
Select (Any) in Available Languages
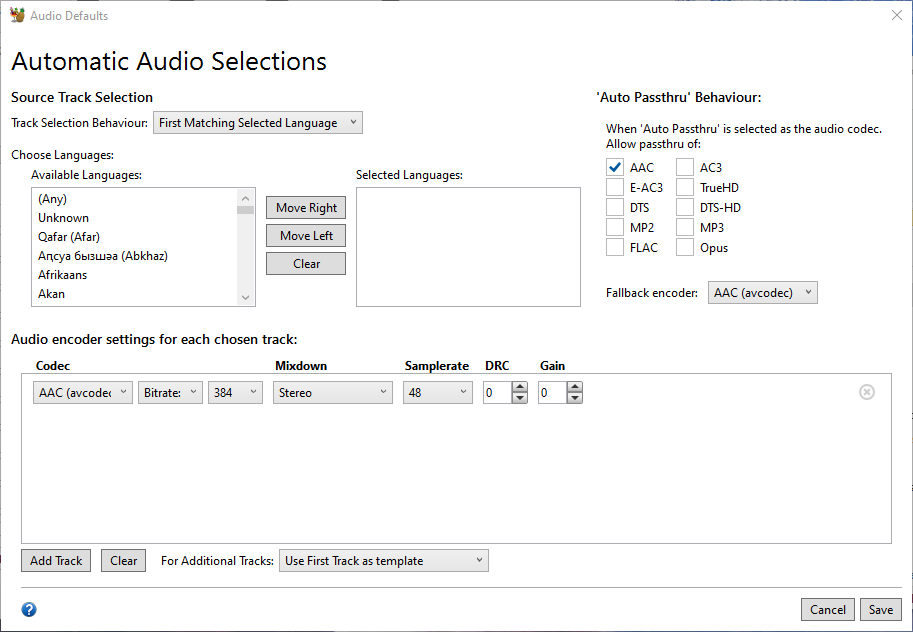tap(135, 199)
